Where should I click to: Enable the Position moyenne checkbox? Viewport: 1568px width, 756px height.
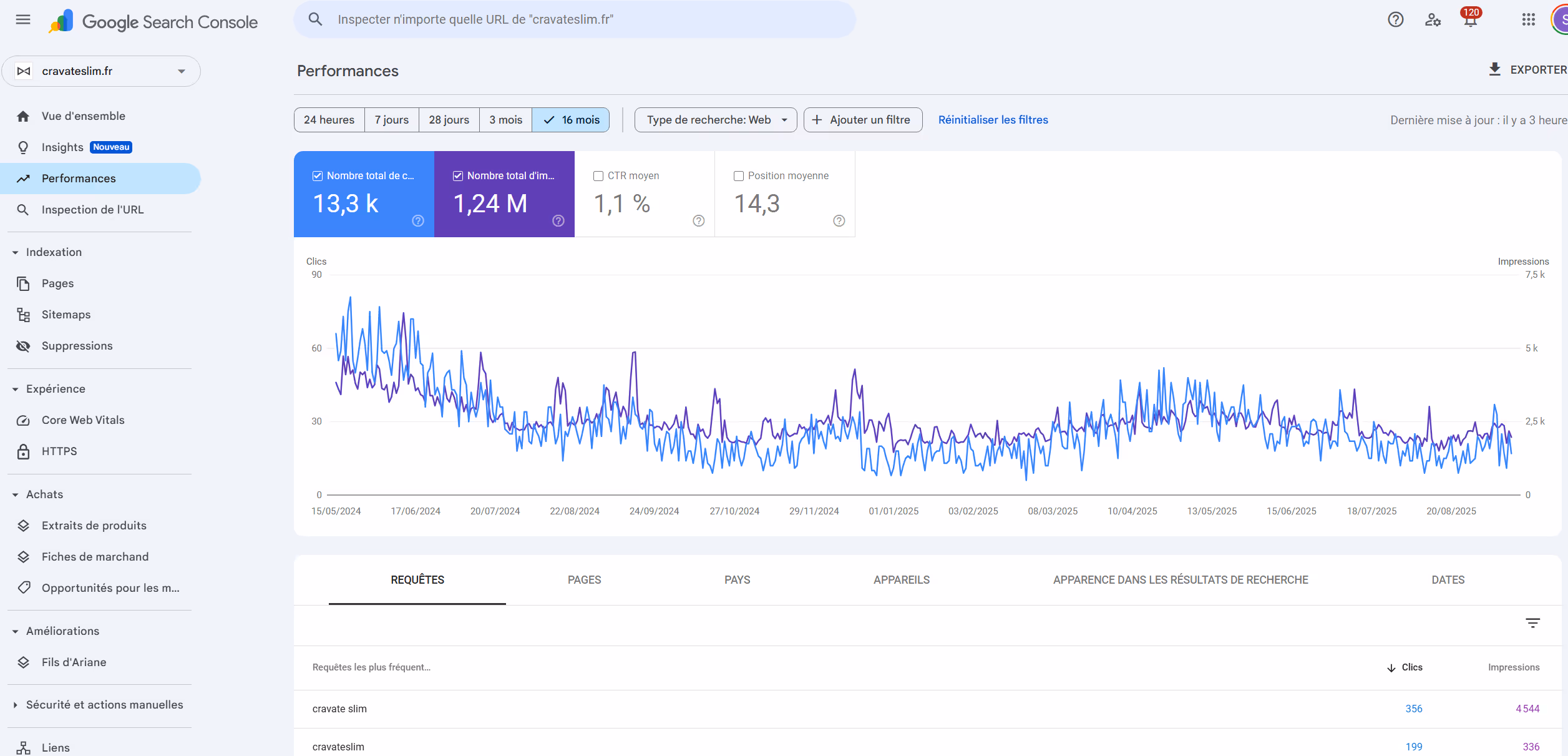[739, 176]
